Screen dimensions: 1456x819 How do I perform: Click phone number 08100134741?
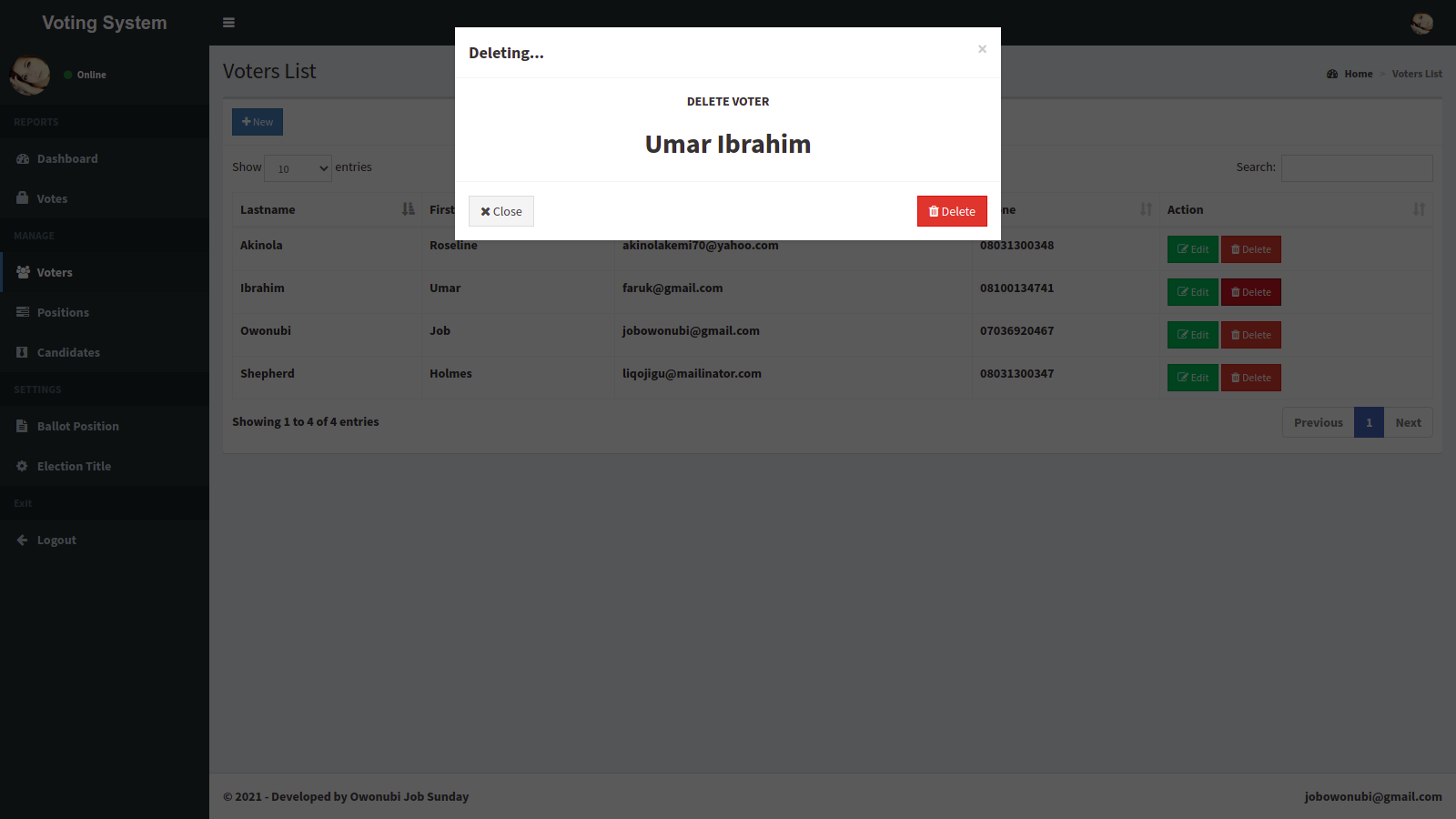tap(1016, 288)
